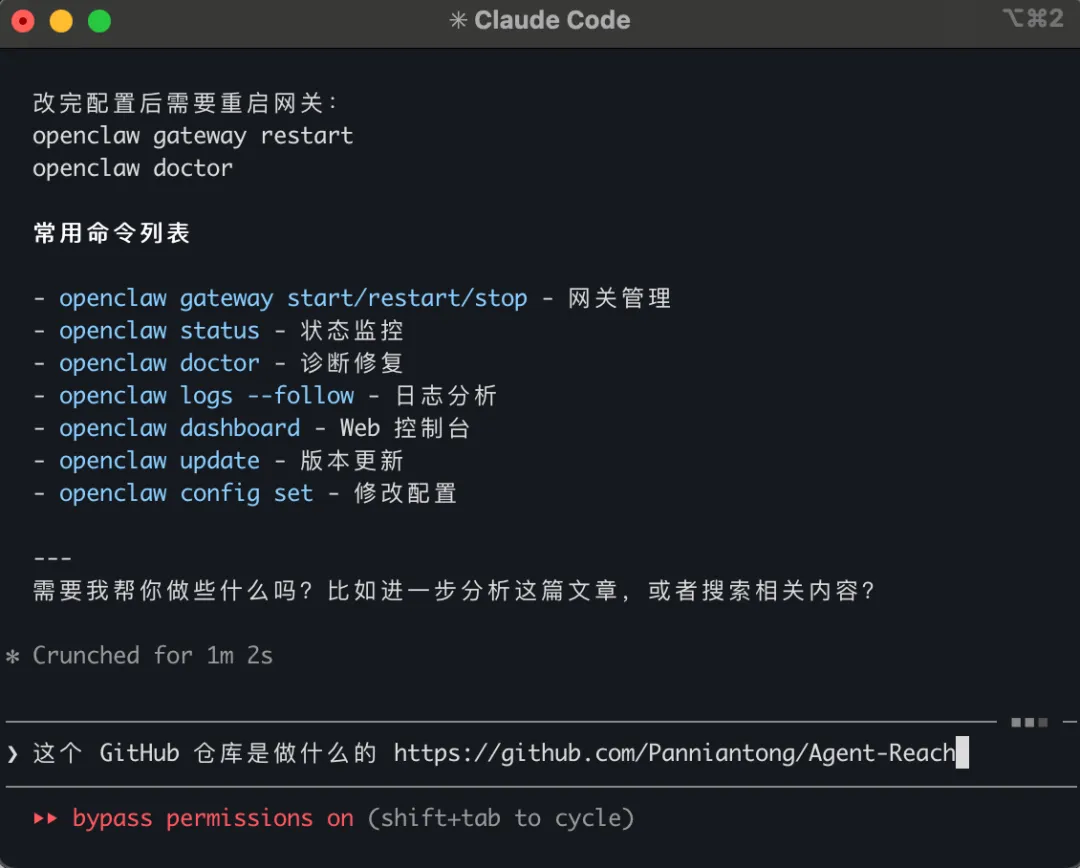Click the yellow minimize window button
The image size is (1080, 868).
click(61, 21)
